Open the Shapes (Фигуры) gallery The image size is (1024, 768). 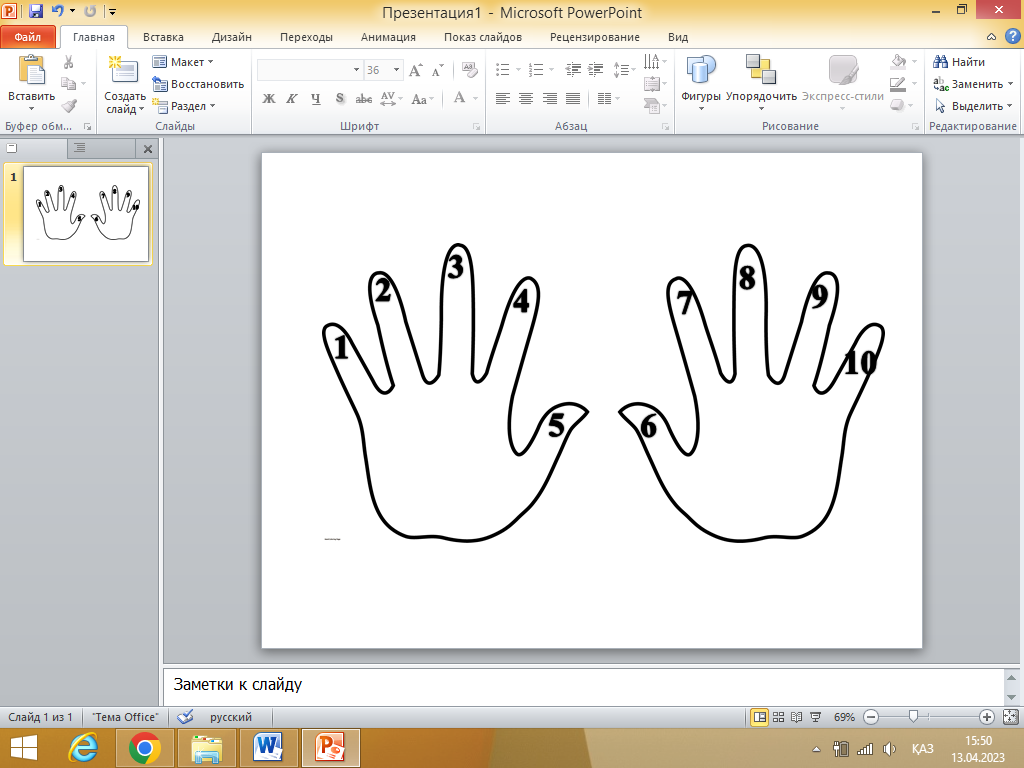(x=701, y=81)
